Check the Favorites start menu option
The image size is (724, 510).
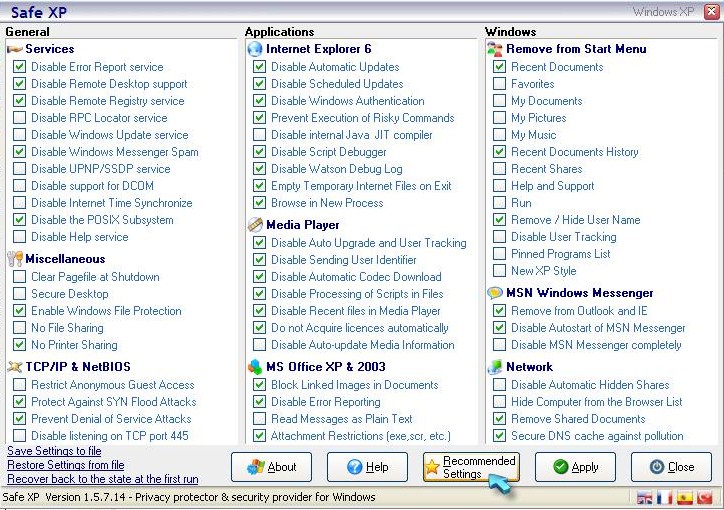(499, 84)
